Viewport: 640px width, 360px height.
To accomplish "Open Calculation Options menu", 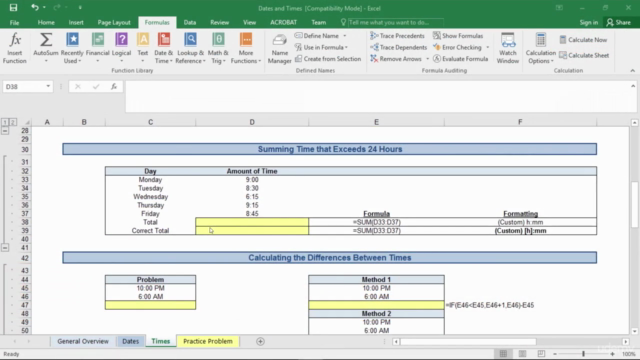I will point(540,48).
